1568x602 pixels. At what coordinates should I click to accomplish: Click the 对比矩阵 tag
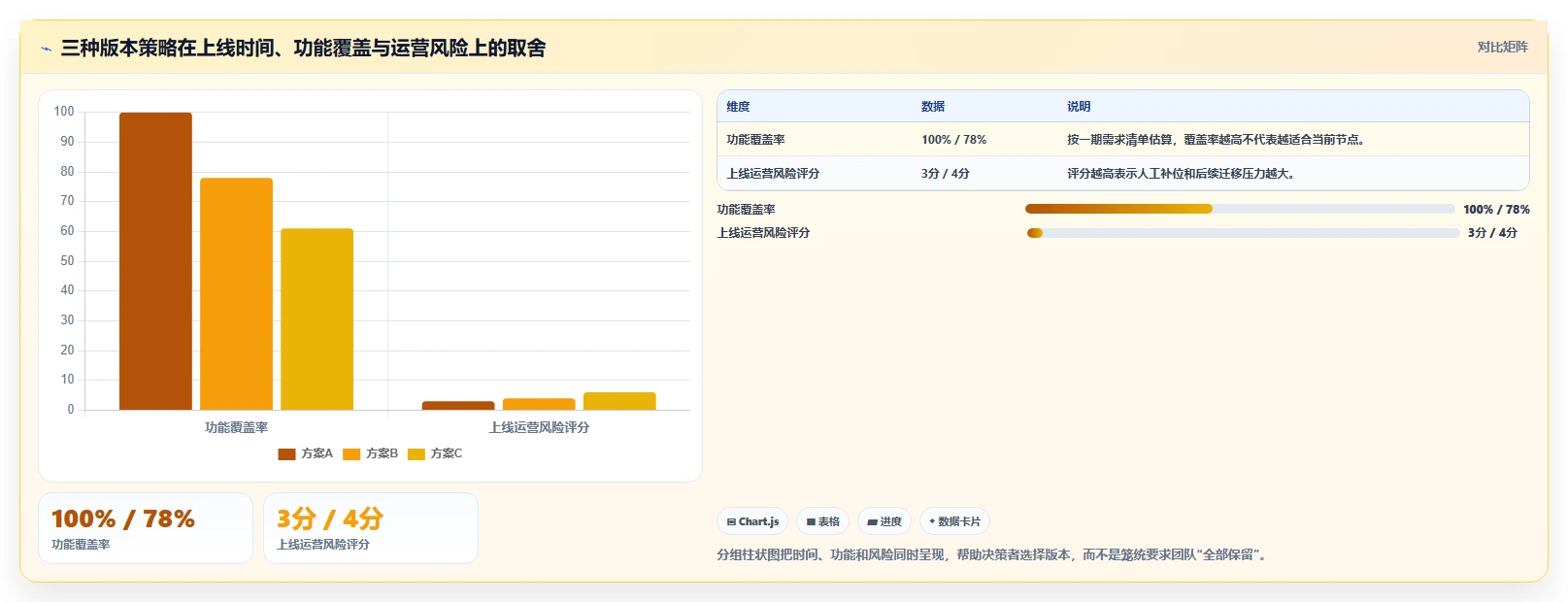pos(1502,47)
